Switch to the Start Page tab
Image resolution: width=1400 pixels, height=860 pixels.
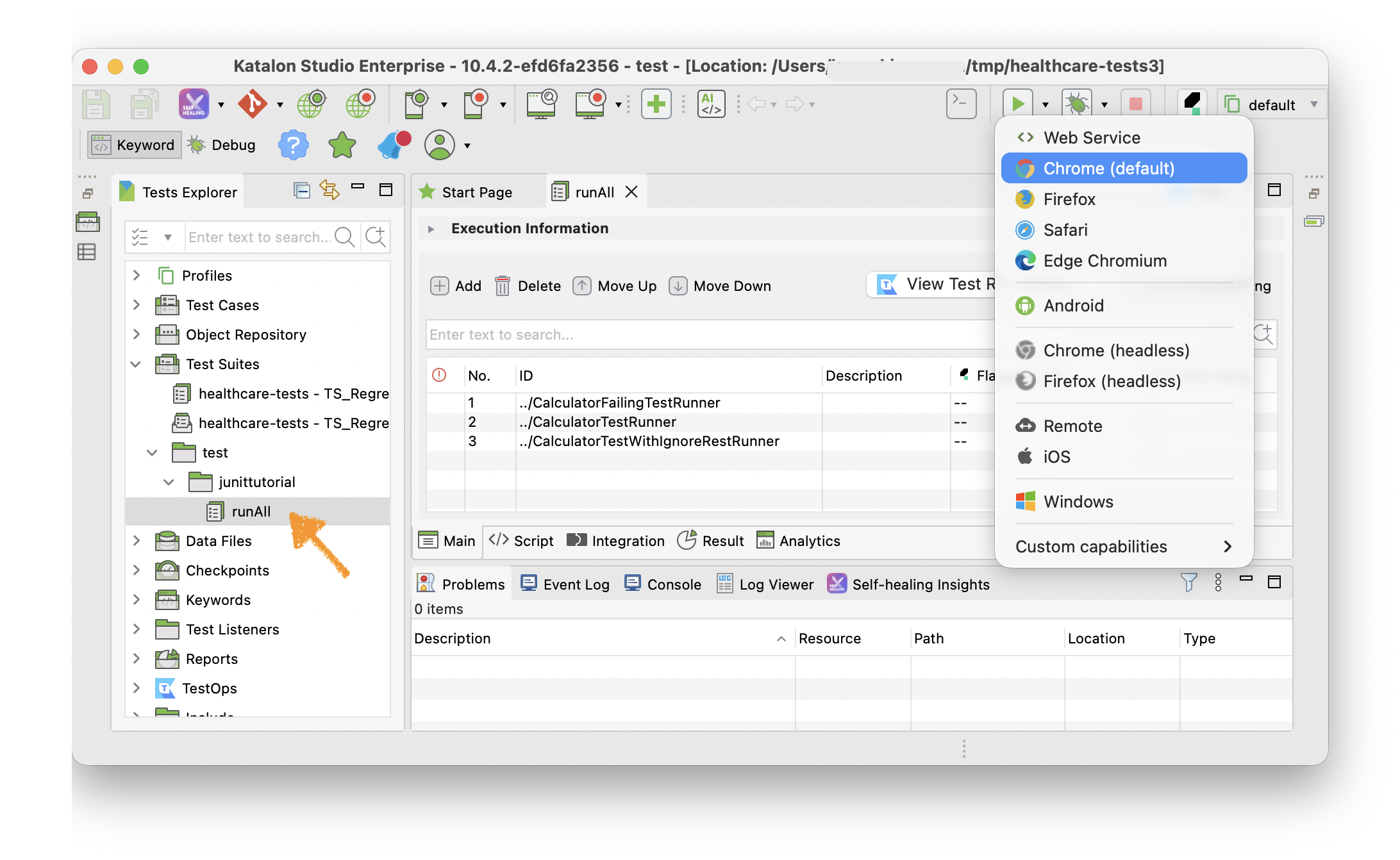tap(467, 192)
